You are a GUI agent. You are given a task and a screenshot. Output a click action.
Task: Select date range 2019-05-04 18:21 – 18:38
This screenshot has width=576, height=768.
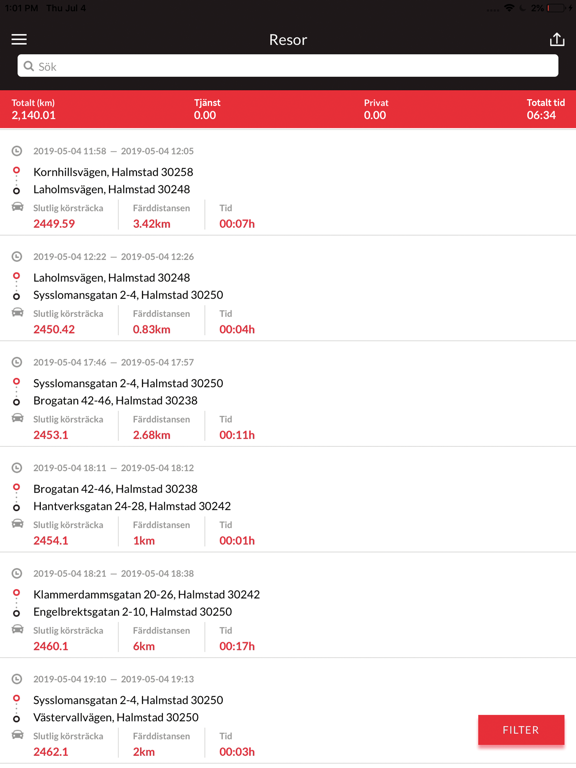[114, 574]
